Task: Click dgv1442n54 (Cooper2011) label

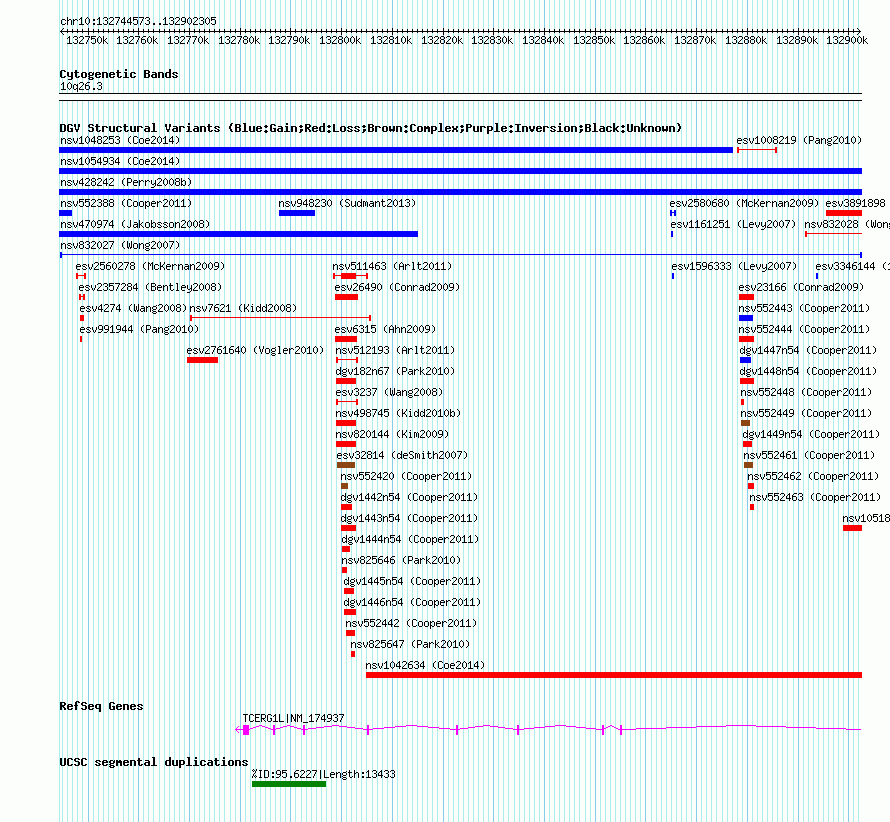Action: tap(409, 497)
